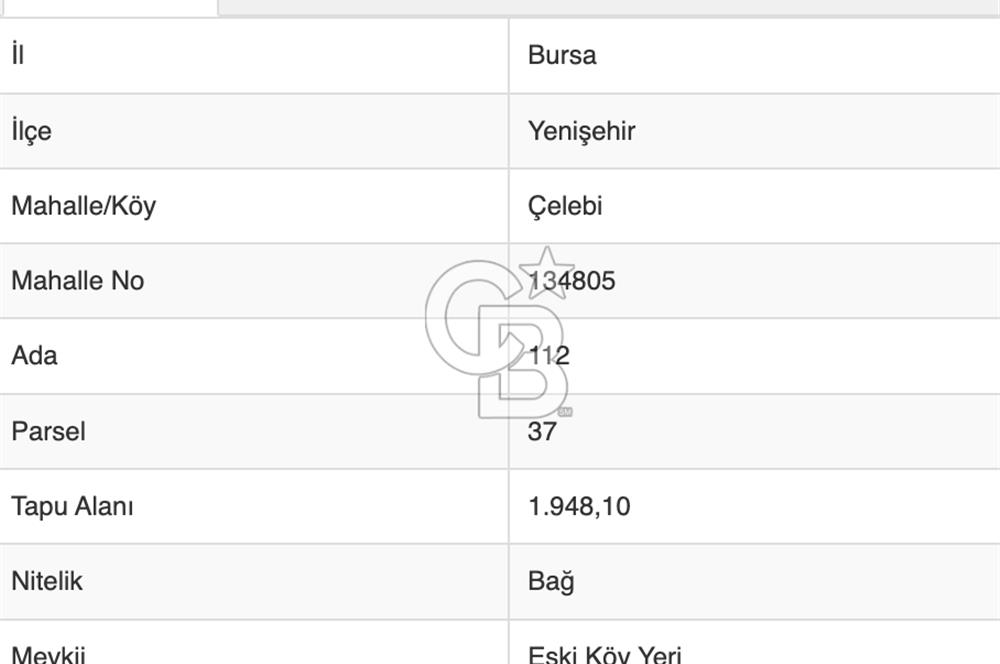The width and height of the screenshot is (1000, 664).
Task: Select the Parsel label
Action: [48, 431]
